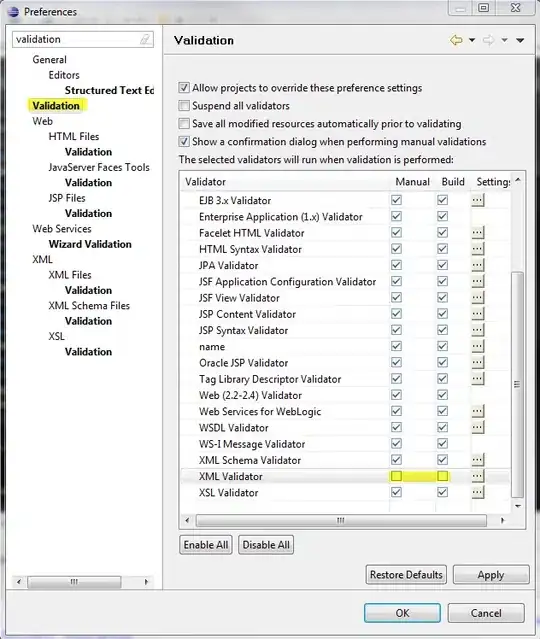Open settings for JSP Content Validator
This screenshot has height=639, width=540.
pyautogui.click(x=478, y=314)
